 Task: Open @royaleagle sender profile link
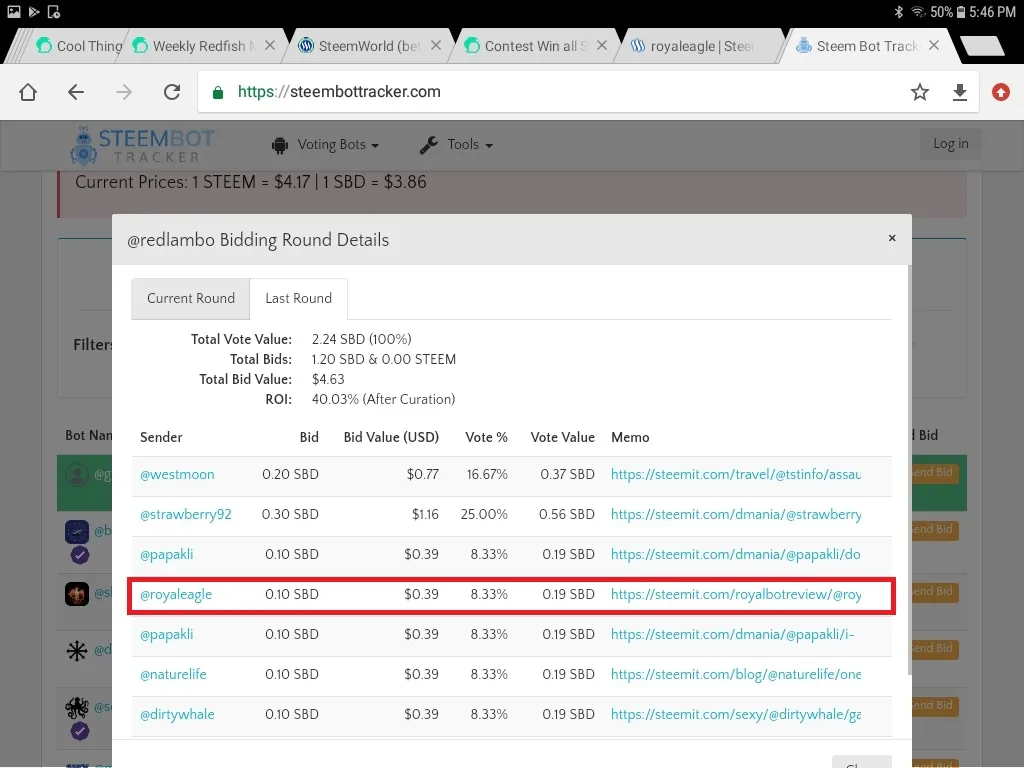tap(176, 595)
